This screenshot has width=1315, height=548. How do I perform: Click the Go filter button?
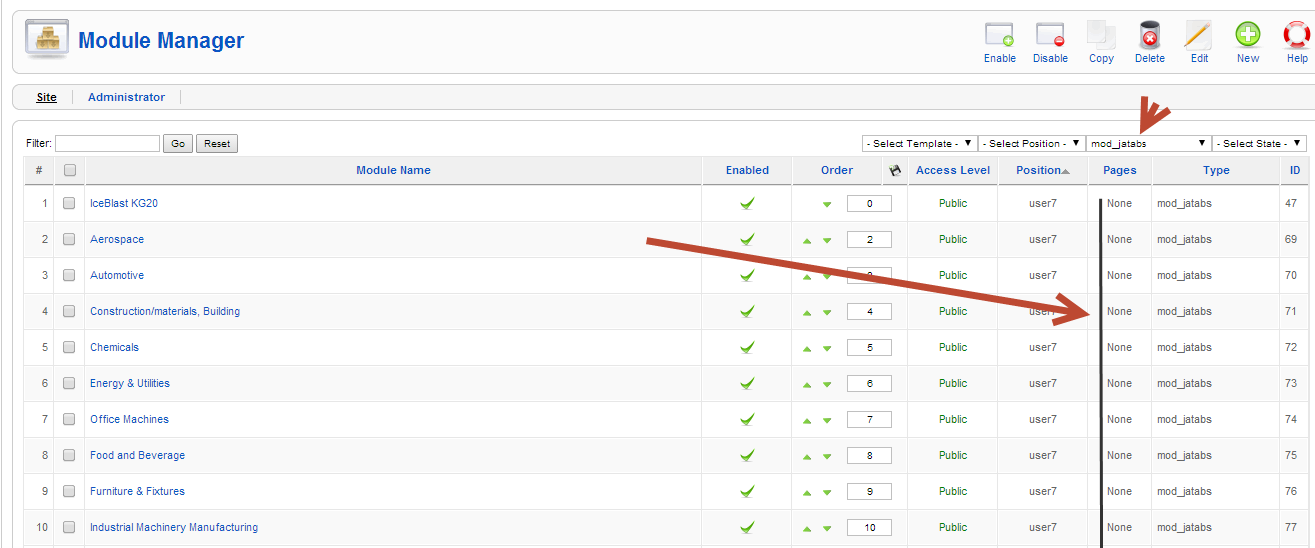[x=178, y=144]
